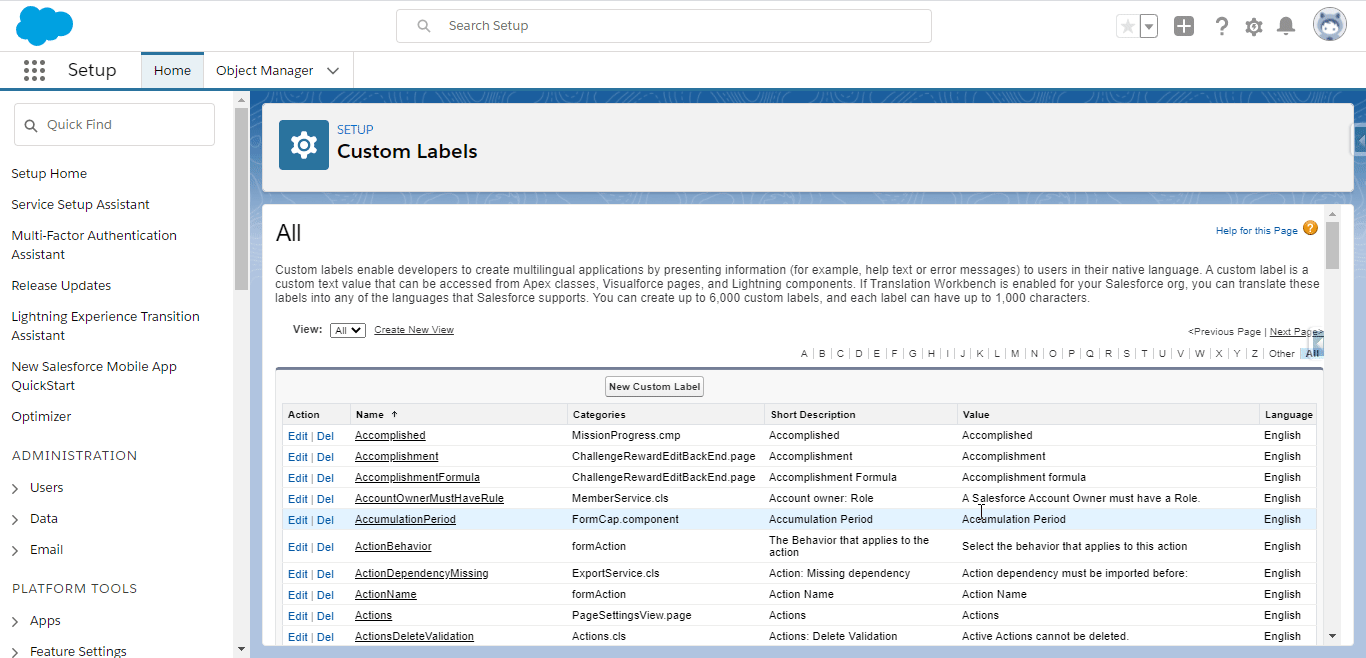Open Setup Home in sidebar
1366x658 pixels.
coord(49,174)
